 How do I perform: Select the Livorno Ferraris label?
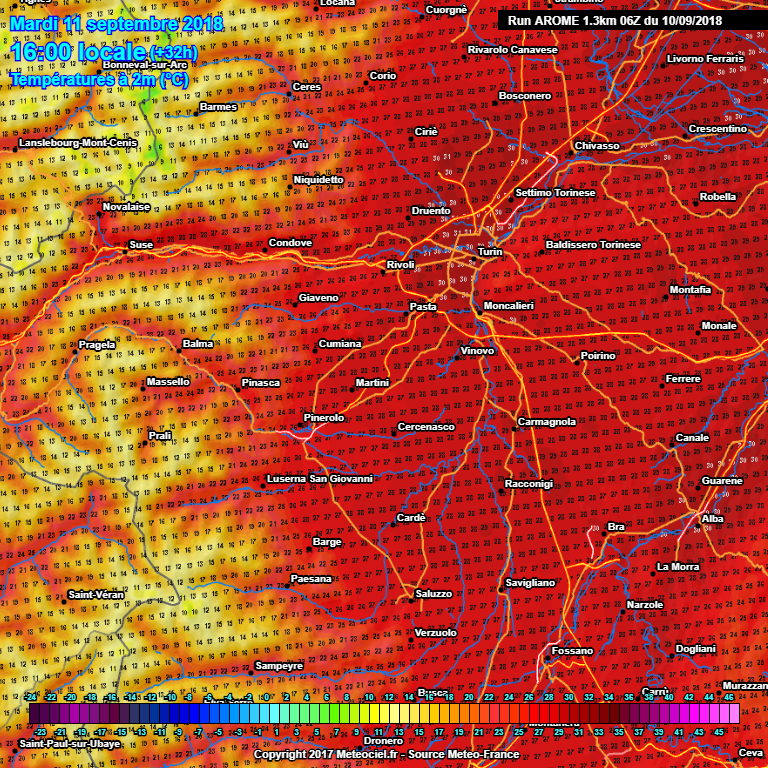pos(705,59)
